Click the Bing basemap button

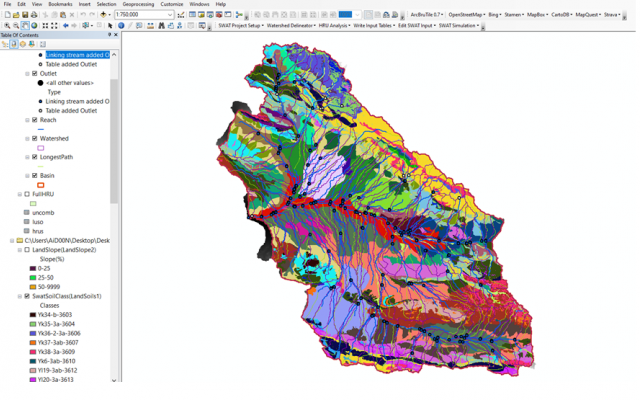[x=495, y=15]
